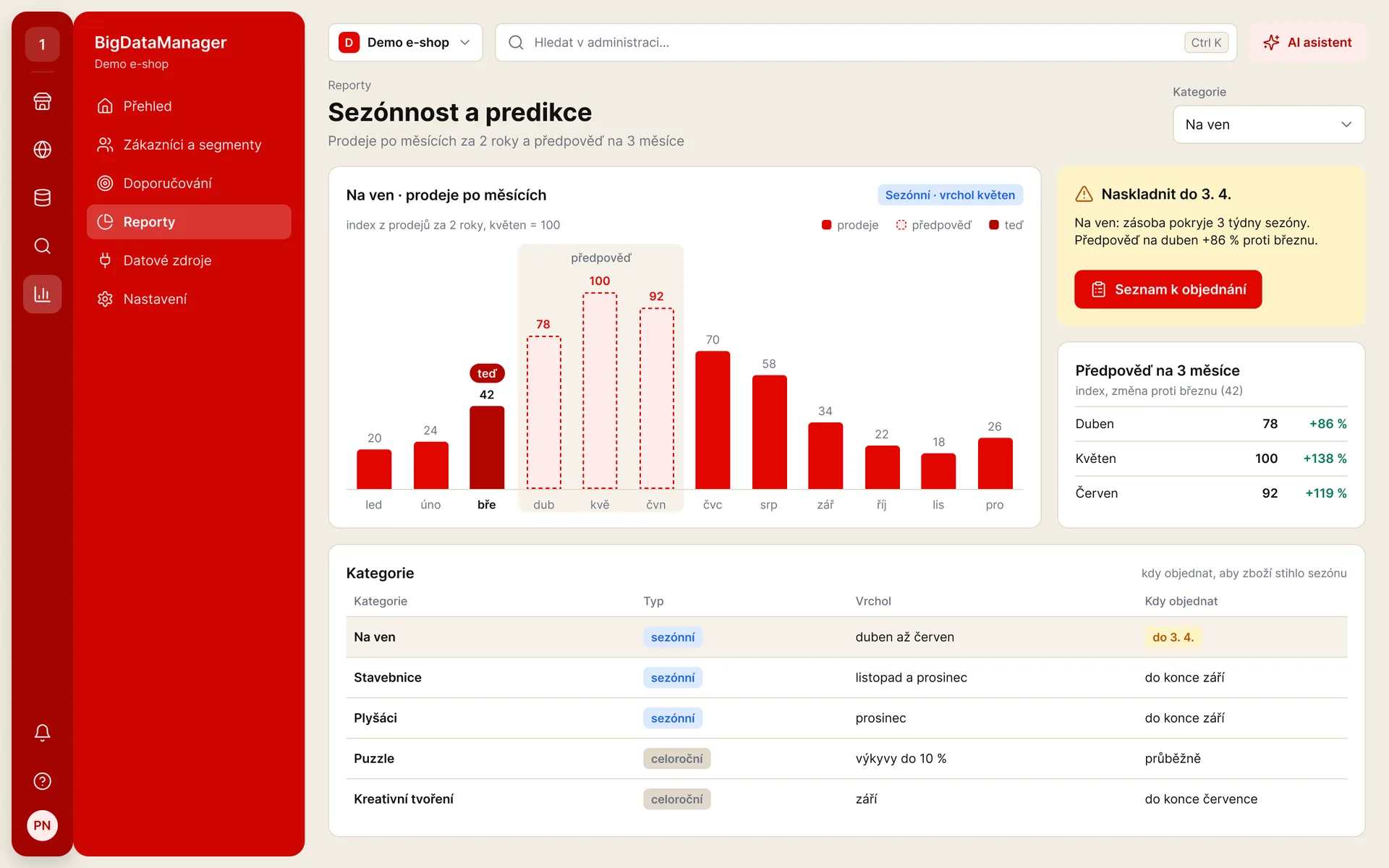Open the bar chart icon in rail
This screenshot has width=1389, height=868.
(42, 294)
